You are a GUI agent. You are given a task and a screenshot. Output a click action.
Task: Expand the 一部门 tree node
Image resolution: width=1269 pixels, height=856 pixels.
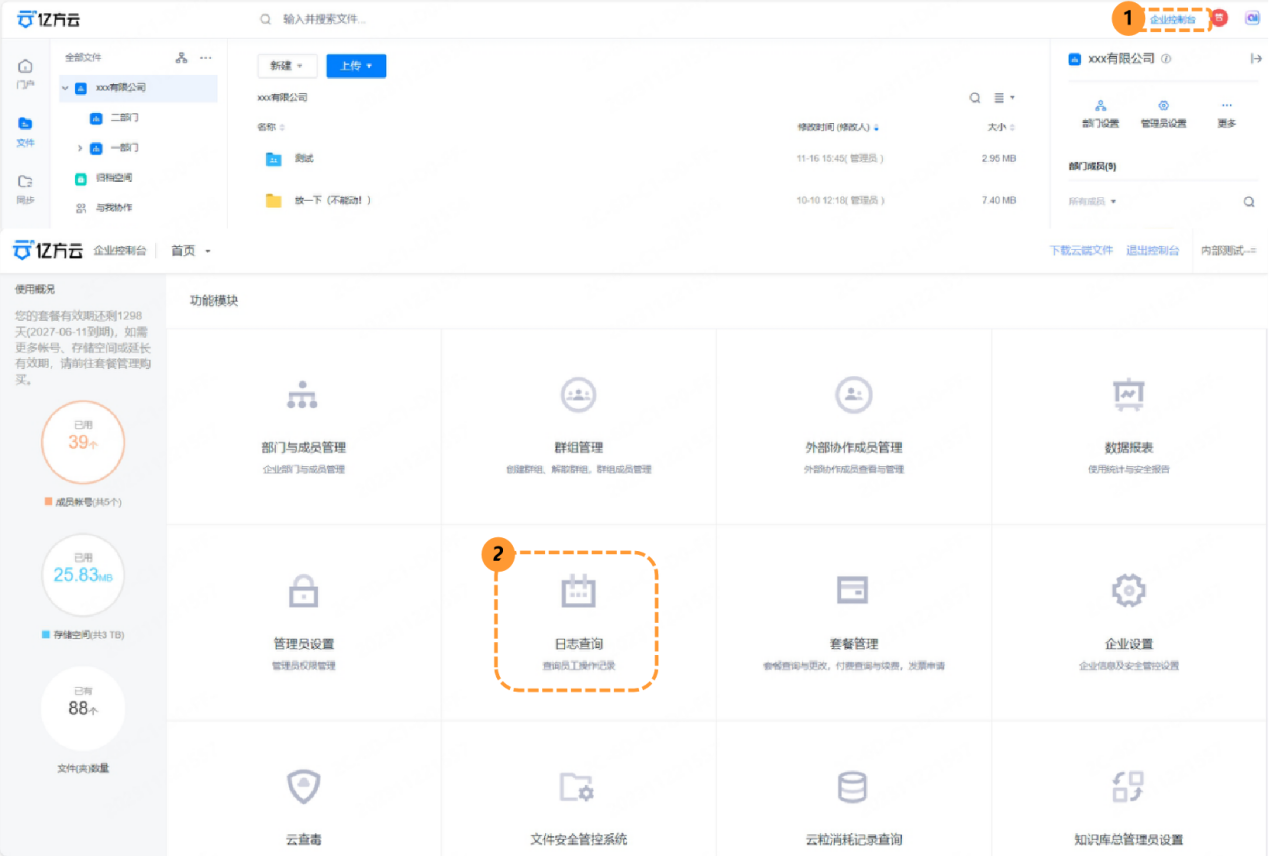tap(80, 148)
